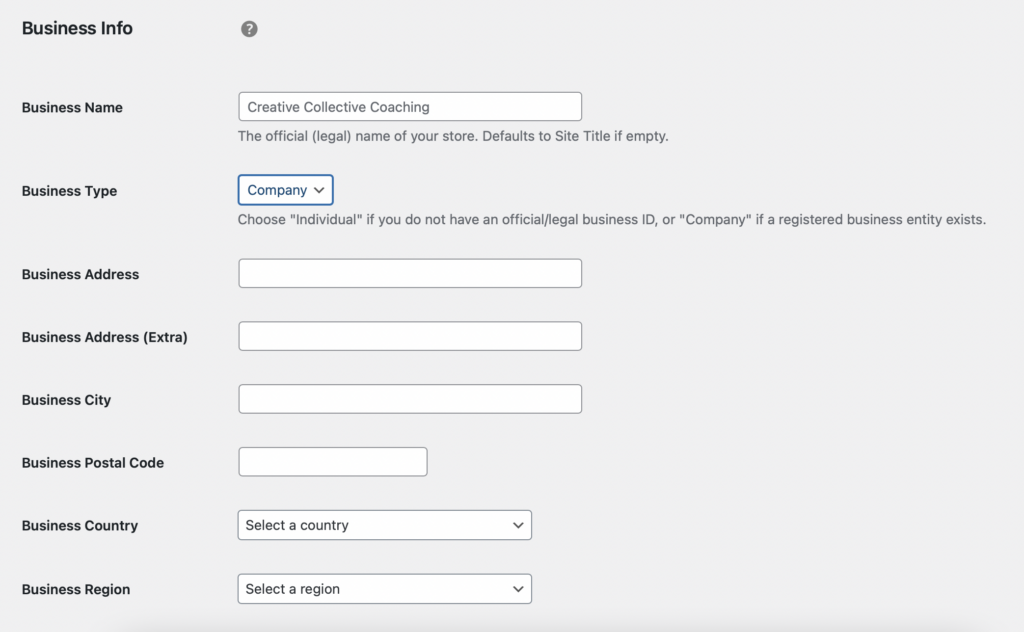Expand the Select a country dropdown
This screenshot has height=632, width=1024.
(384, 525)
